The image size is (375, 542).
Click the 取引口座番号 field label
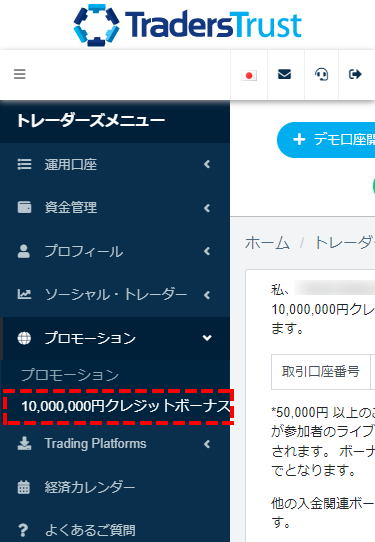[320, 372]
